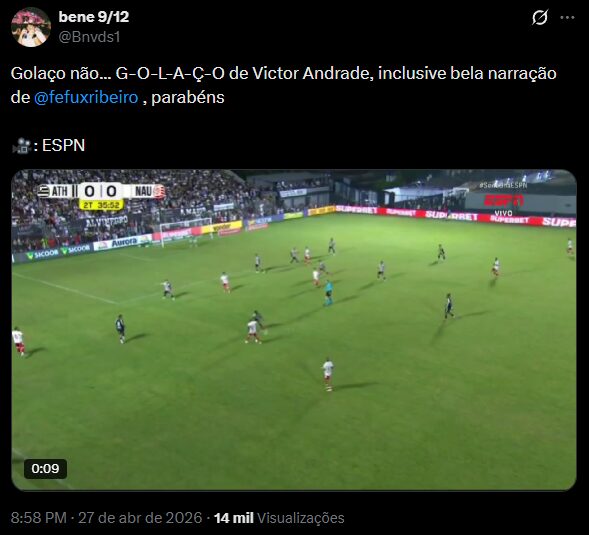Click the Aurora advertising board in the video
The height and width of the screenshot is (535, 589).
(x=122, y=242)
